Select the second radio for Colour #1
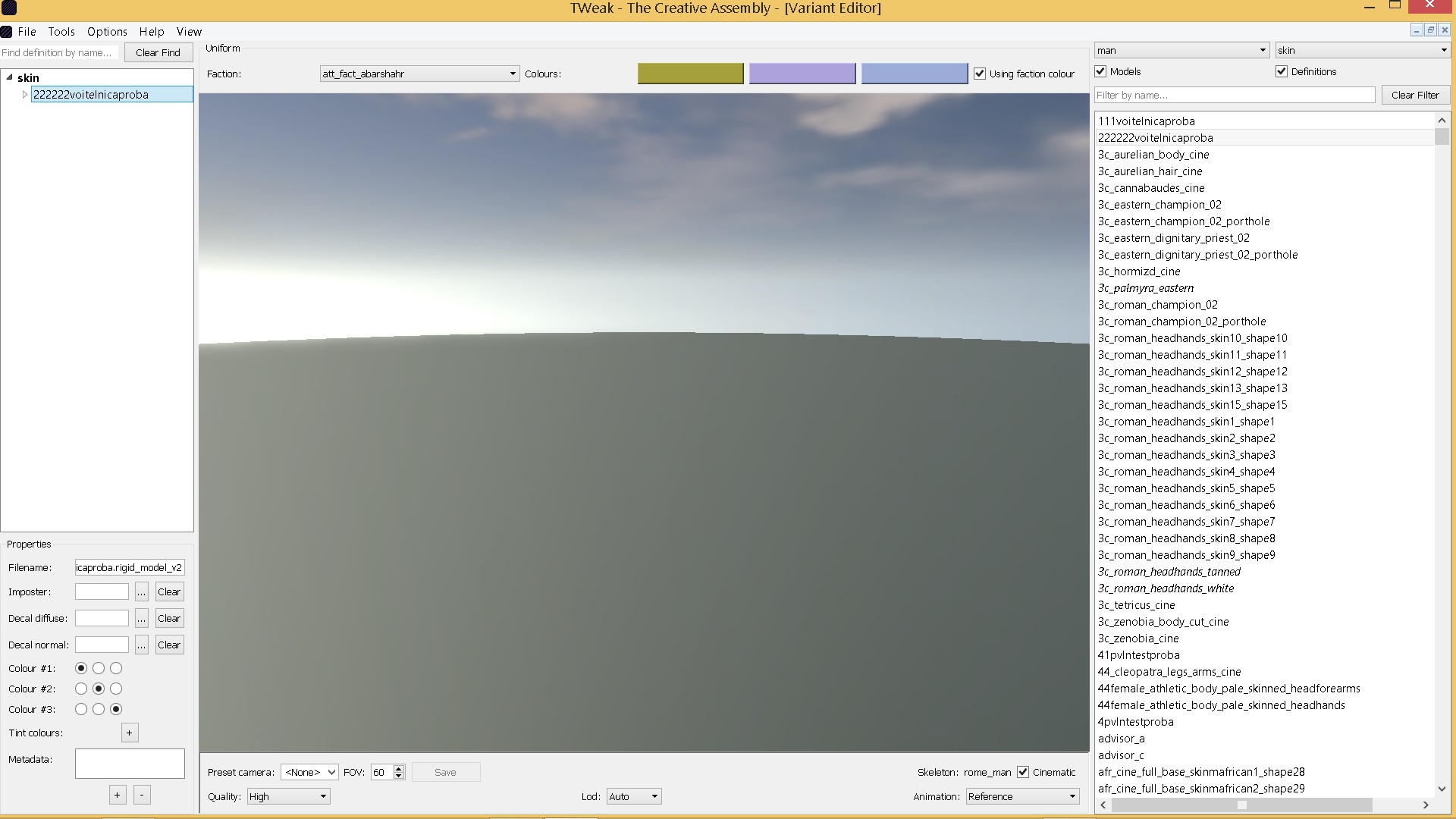 click(99, 668)
